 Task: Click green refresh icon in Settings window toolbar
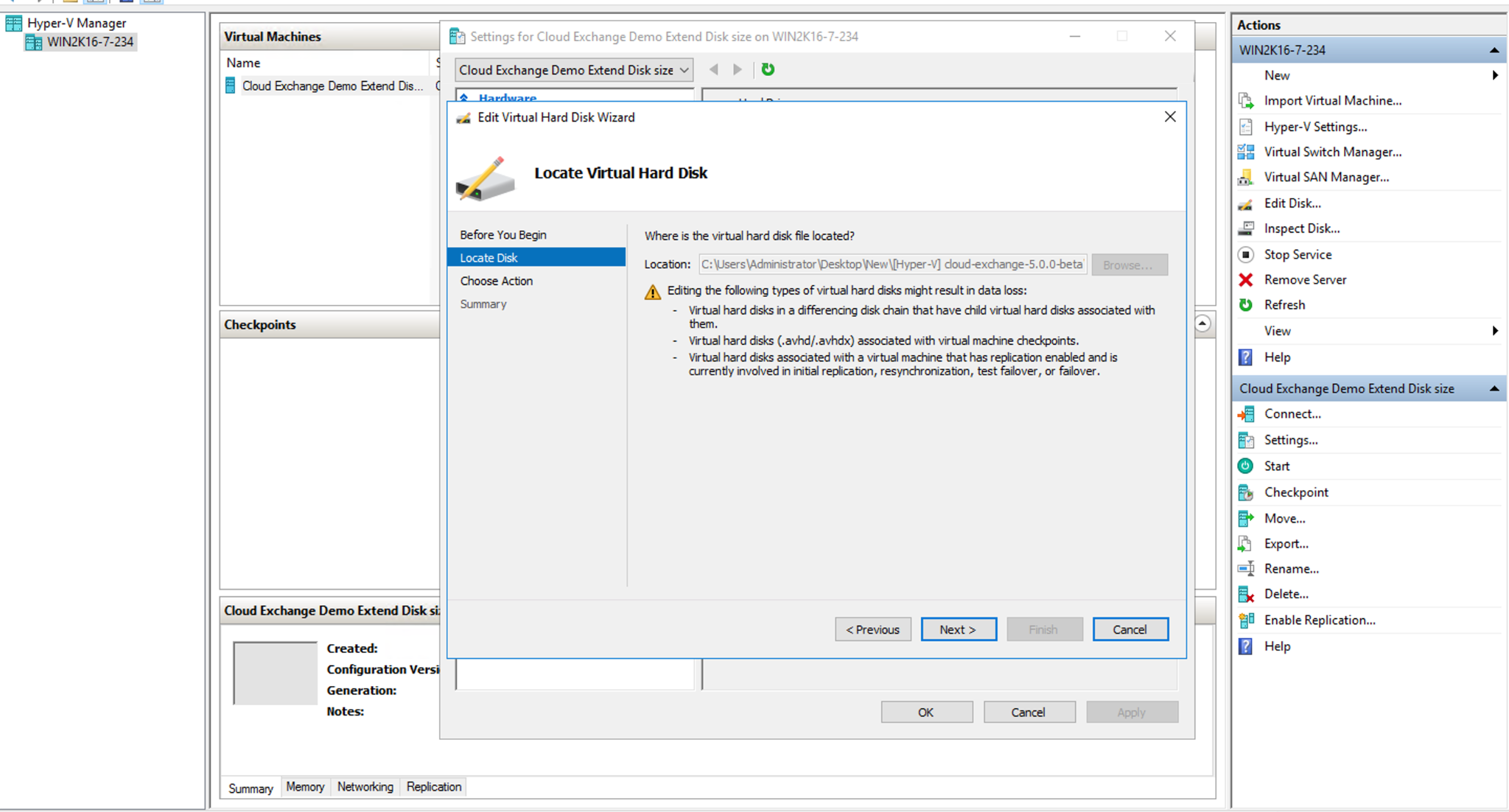pyautogui.click(x=768, y=69)
